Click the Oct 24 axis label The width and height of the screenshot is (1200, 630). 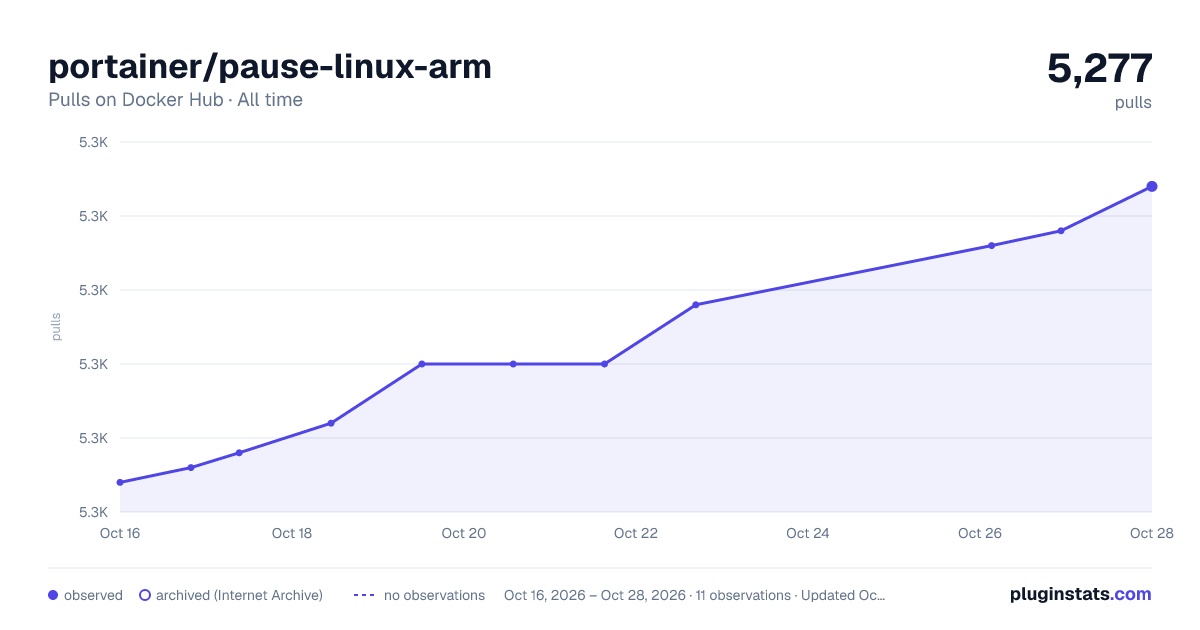[x=808, y=533]
